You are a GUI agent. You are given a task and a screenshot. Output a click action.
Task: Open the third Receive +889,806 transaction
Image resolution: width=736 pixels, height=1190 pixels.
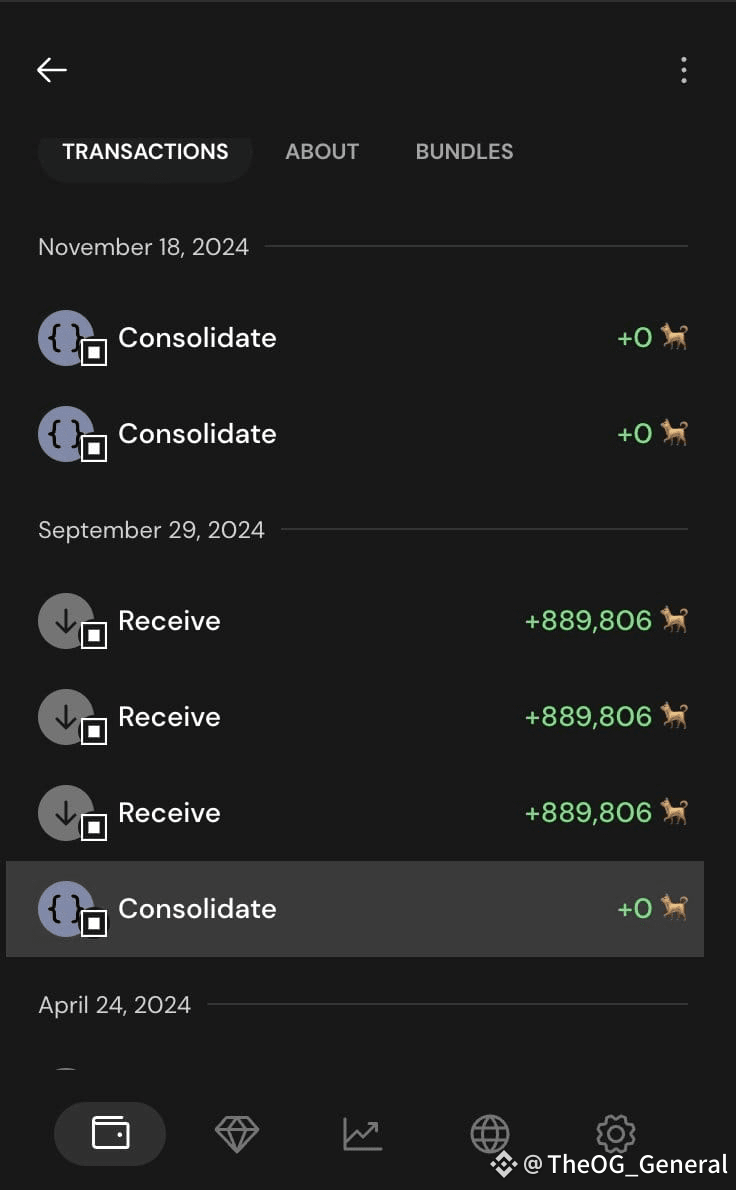pos(363,813)
